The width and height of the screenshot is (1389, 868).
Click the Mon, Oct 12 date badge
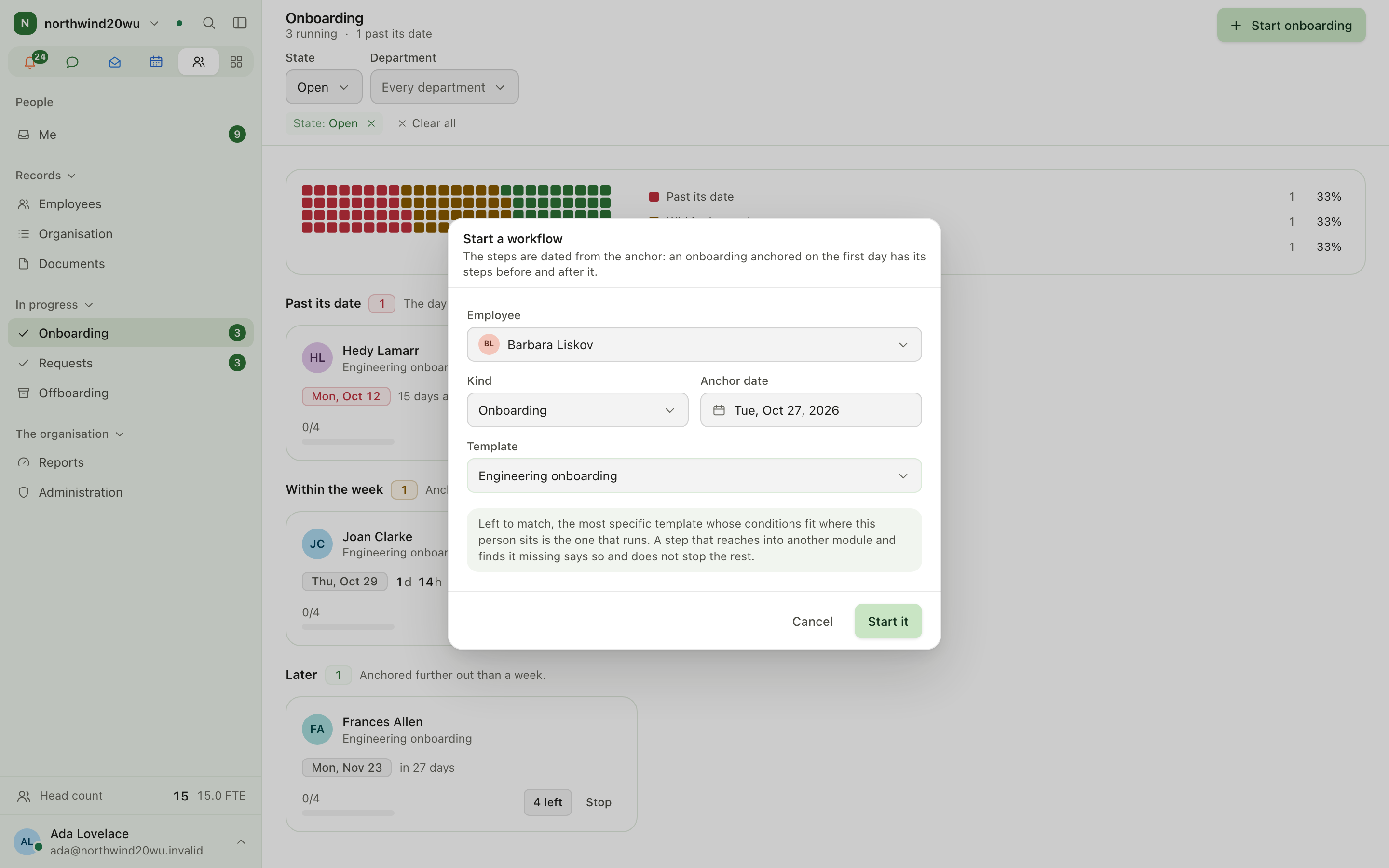pyautogui.click(x=346, y=396)
